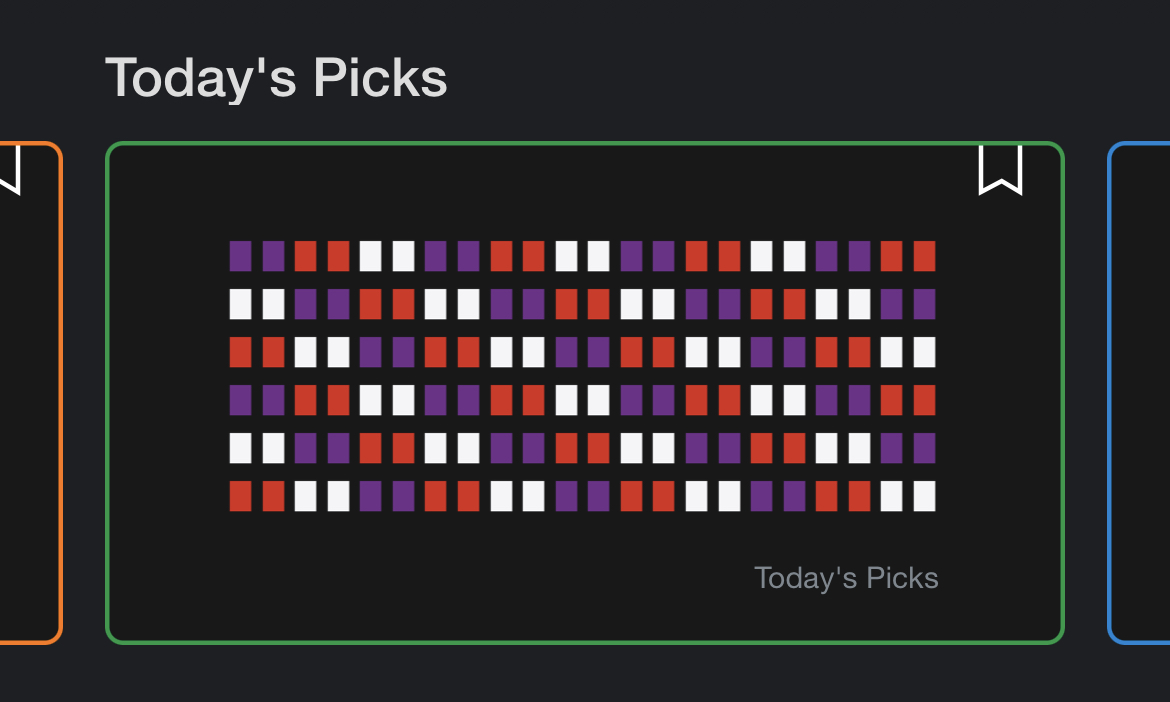Click the top-left purple square in the pattern
Screen dimensions: 1170x702
[240, 256]
